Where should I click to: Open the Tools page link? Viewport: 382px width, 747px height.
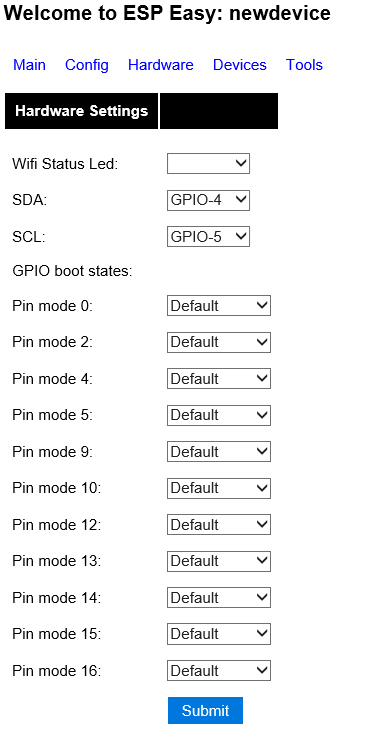(304, 65)
